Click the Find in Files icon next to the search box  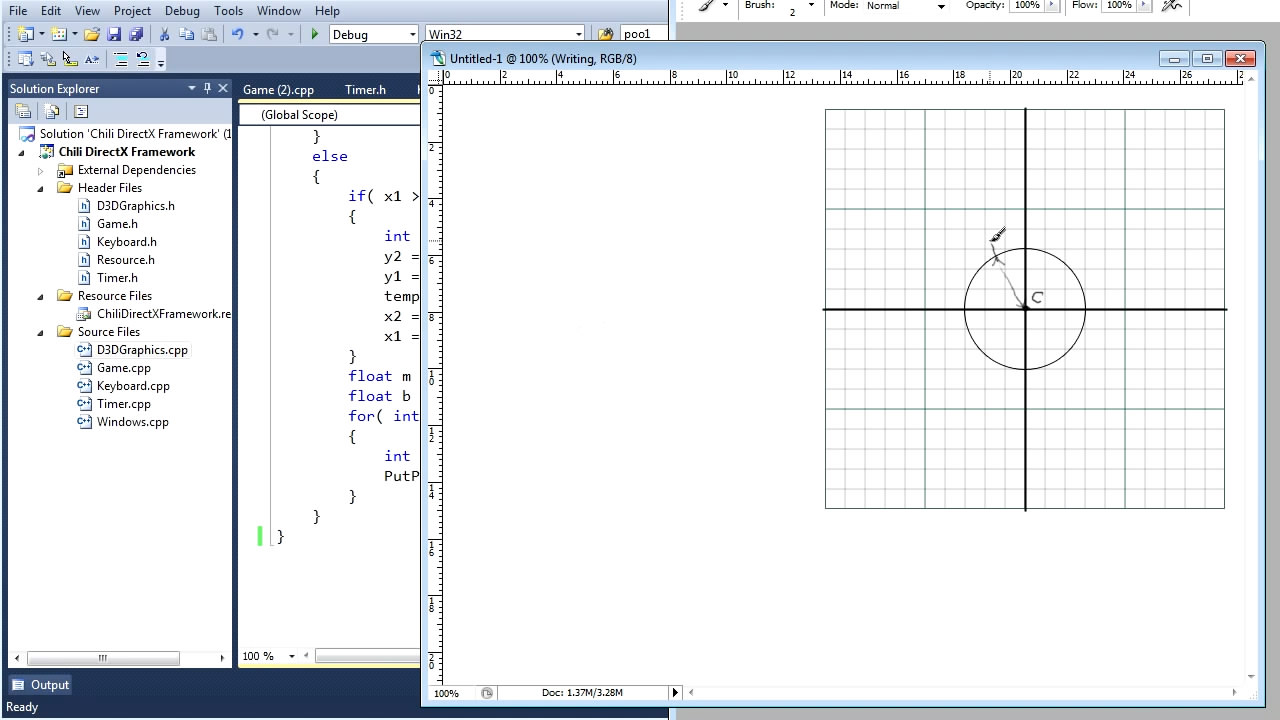606,34
